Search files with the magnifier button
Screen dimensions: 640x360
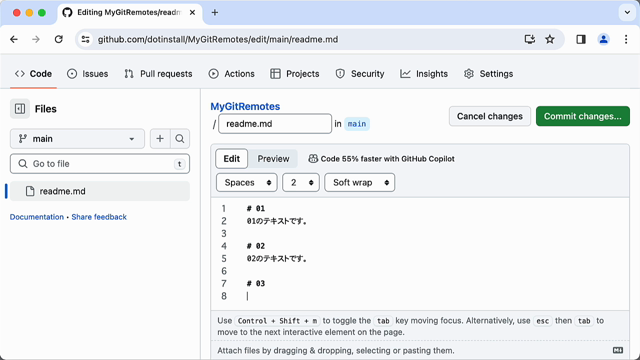tap(180, 139)
